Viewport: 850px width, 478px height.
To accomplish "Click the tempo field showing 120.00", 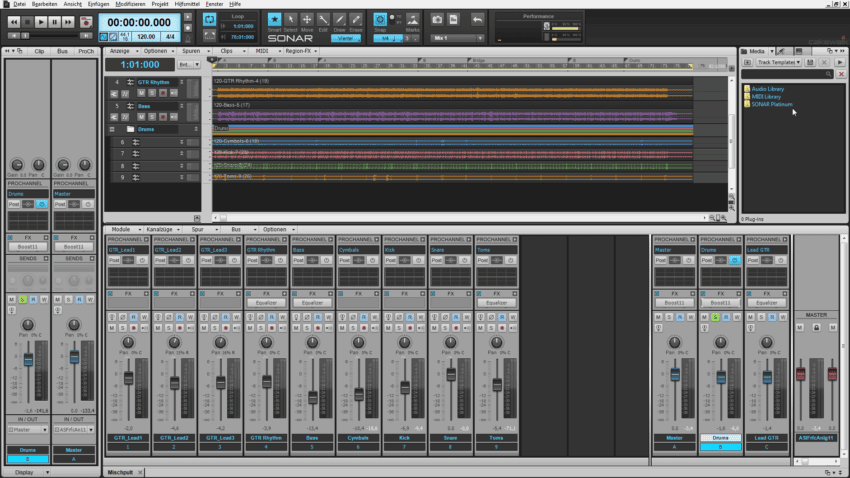I will tap(146, 37).
